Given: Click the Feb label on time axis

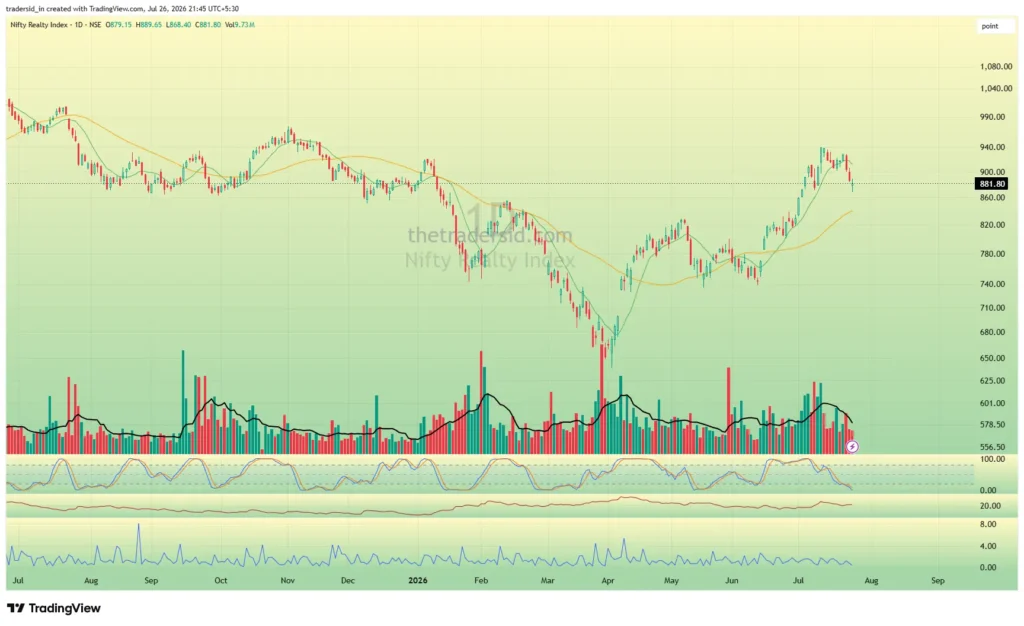Looking at the screenshot, I should coord(481,580).
